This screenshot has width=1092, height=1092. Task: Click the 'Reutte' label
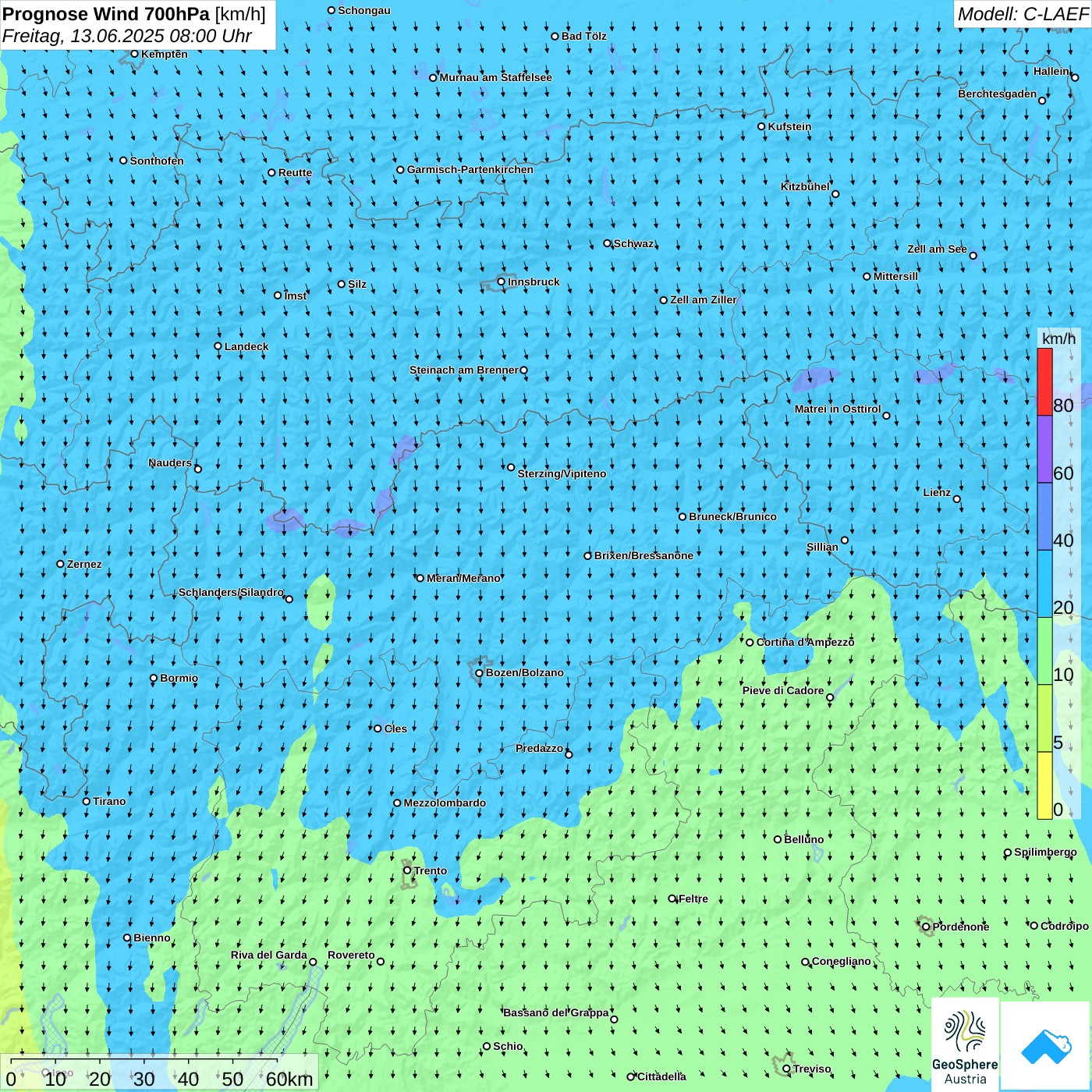[x=295, y=172]
